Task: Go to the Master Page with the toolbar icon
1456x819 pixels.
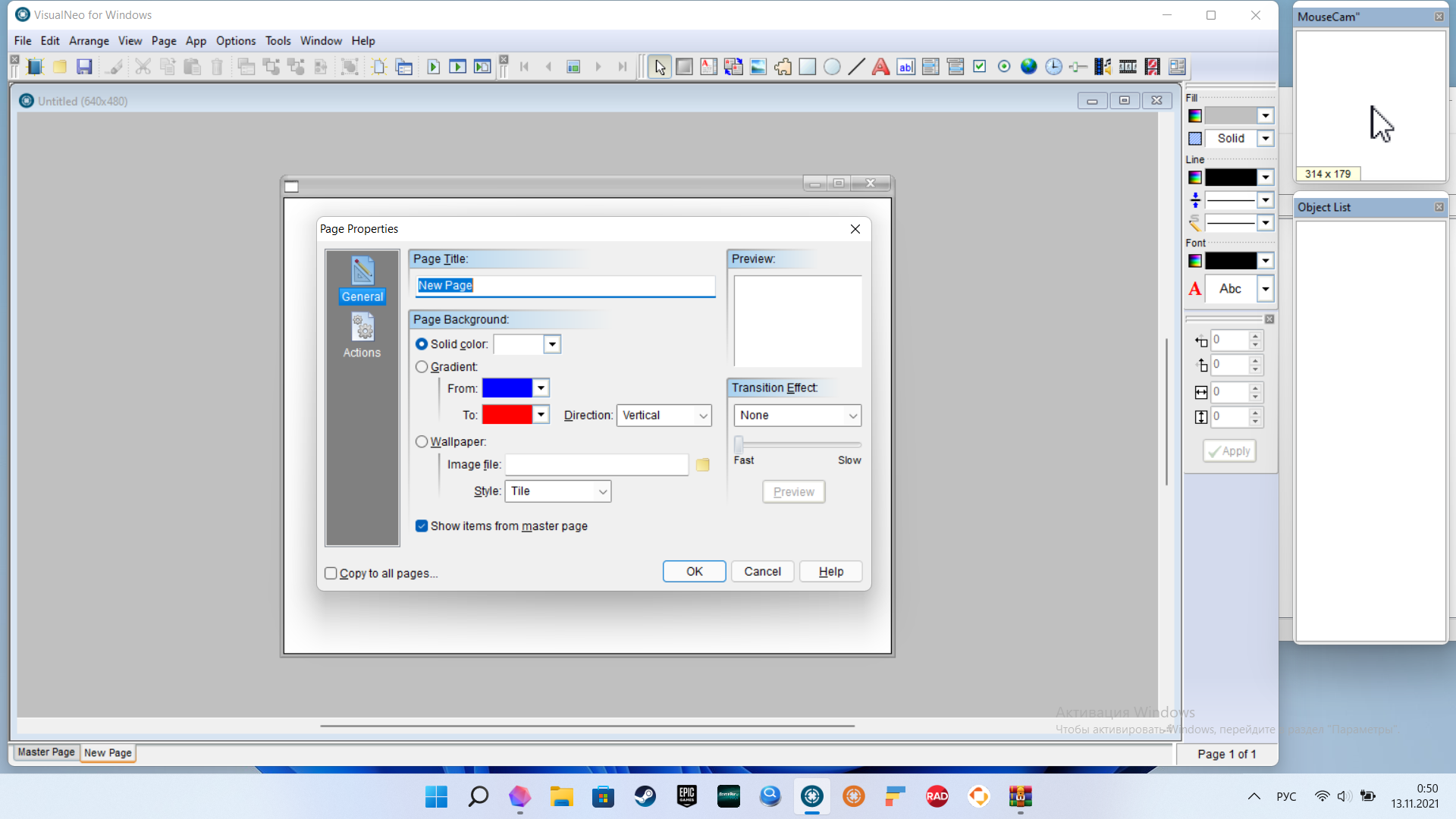Action: click(573, 67)
